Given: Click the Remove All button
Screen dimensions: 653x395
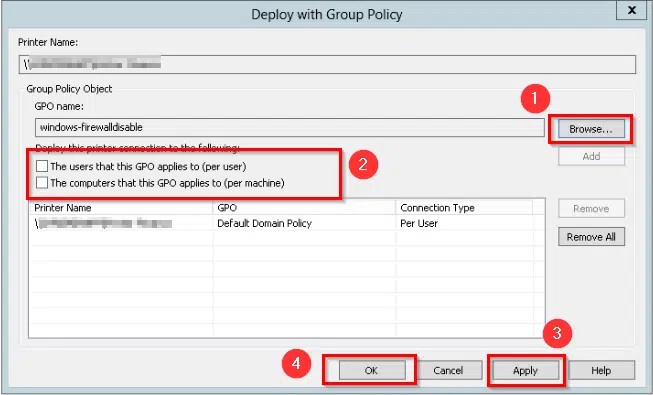Looking at the screenshot, I should click(x=591, y=237).
